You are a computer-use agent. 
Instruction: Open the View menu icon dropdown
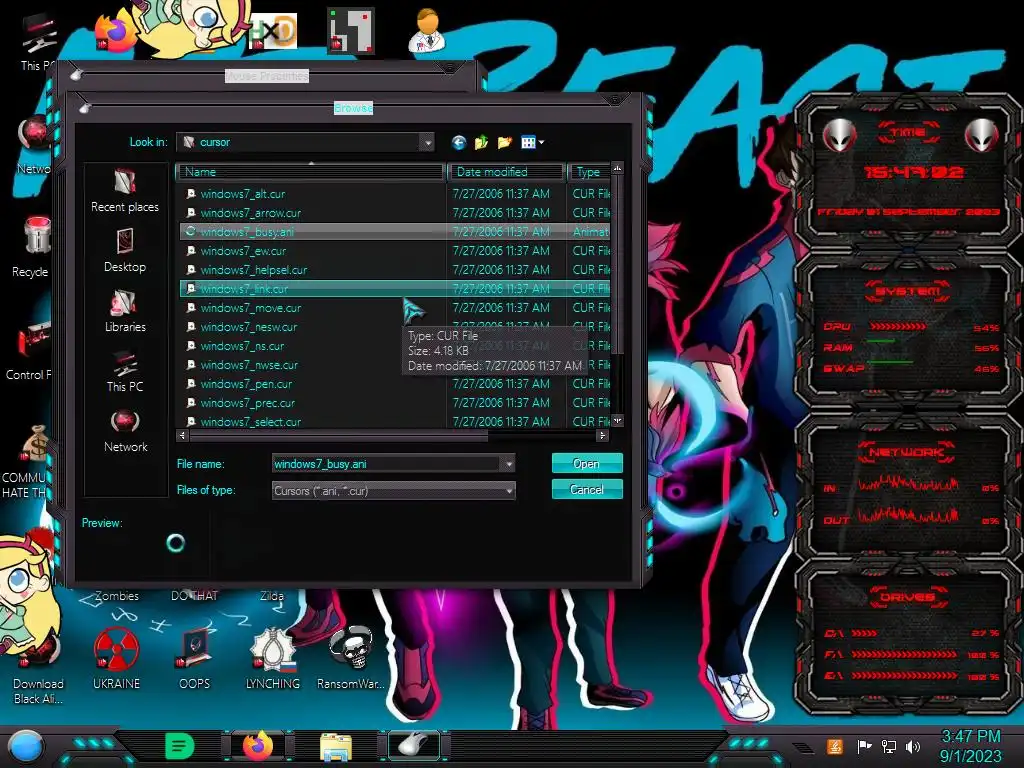[532, 142]
